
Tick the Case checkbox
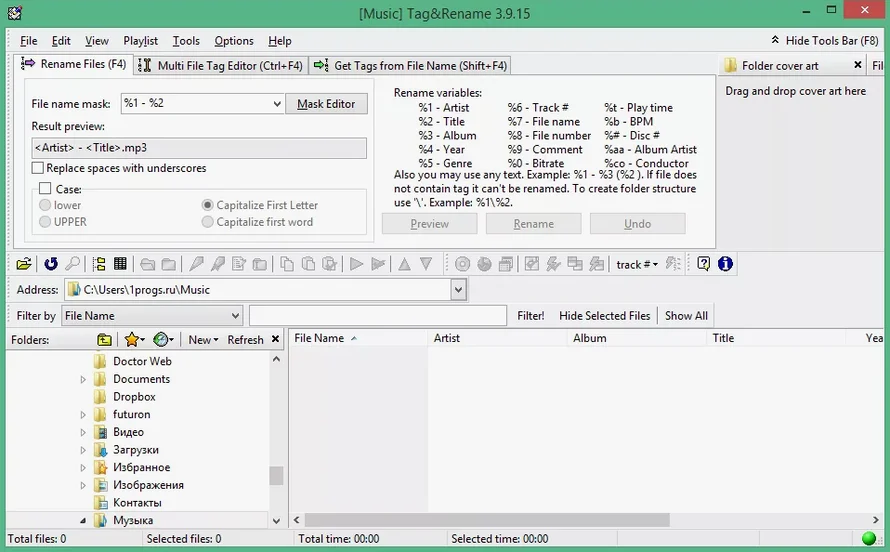point(45,188)
